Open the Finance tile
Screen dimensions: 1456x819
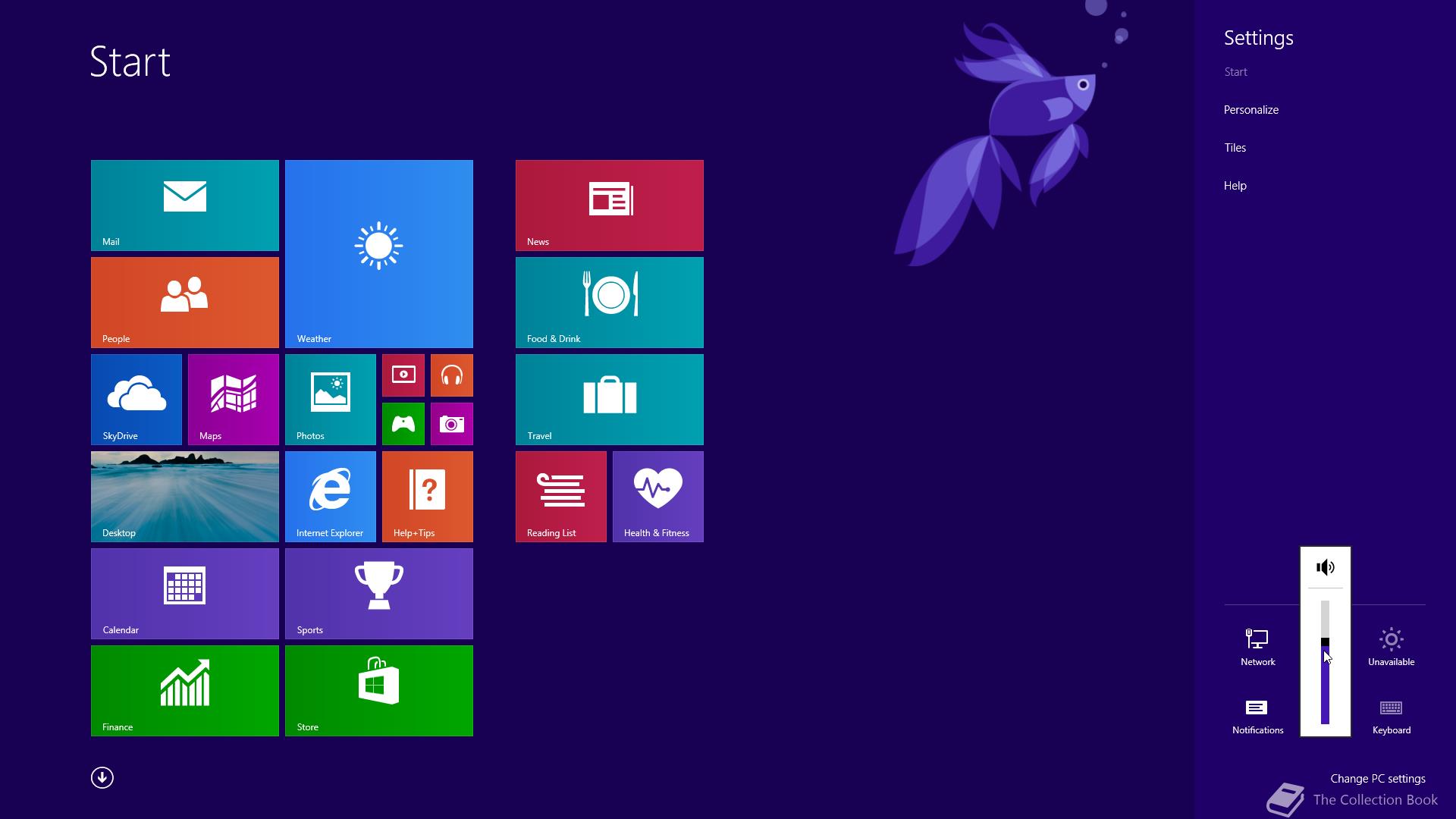tap(185, 691)
